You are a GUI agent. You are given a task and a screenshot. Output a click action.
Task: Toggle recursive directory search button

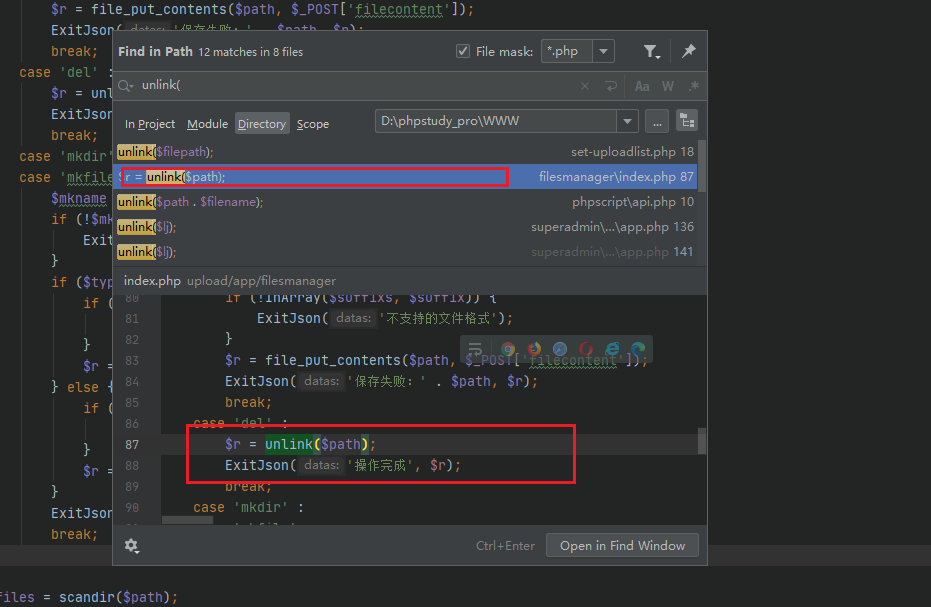[686, 122]
